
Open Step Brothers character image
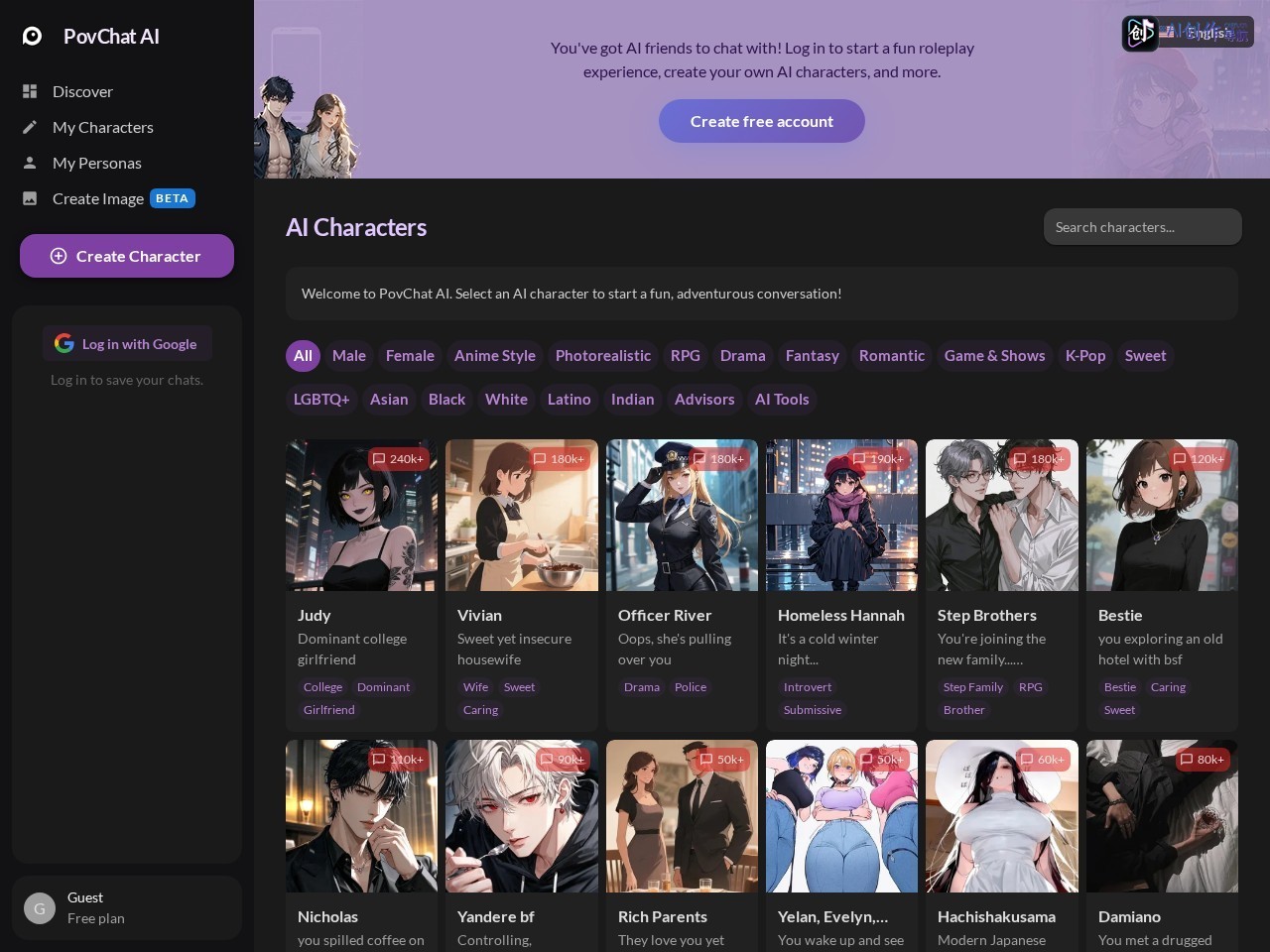(x=1002, y=516)
